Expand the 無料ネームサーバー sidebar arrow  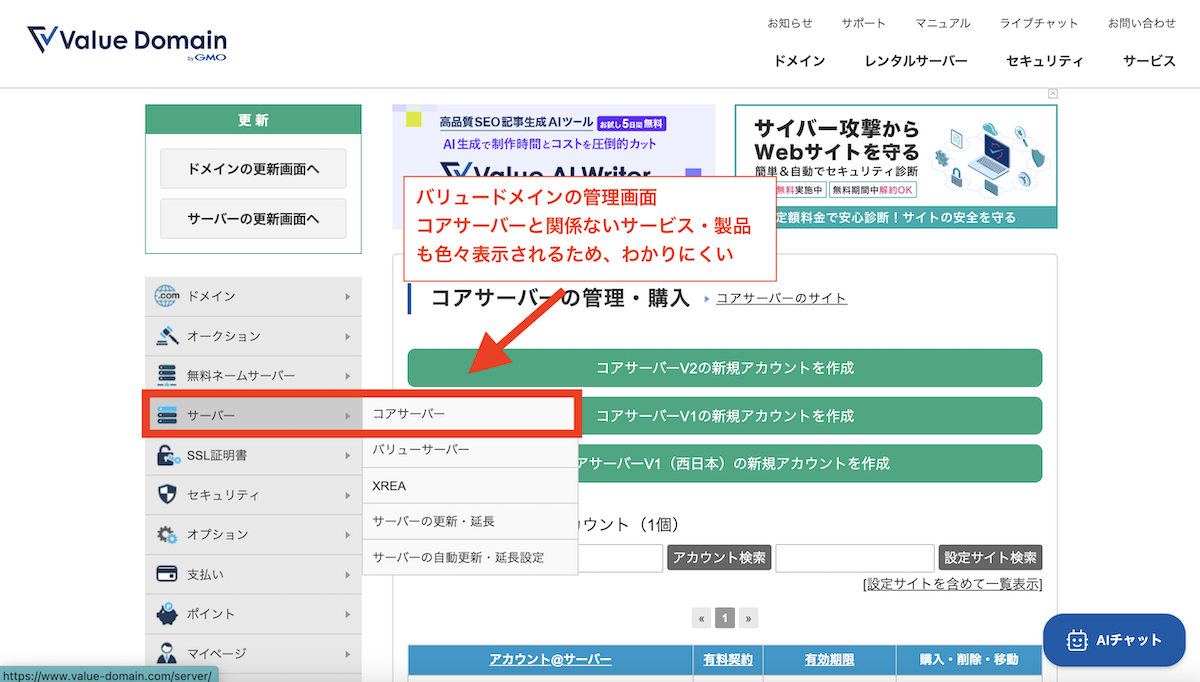pos(348,376)
